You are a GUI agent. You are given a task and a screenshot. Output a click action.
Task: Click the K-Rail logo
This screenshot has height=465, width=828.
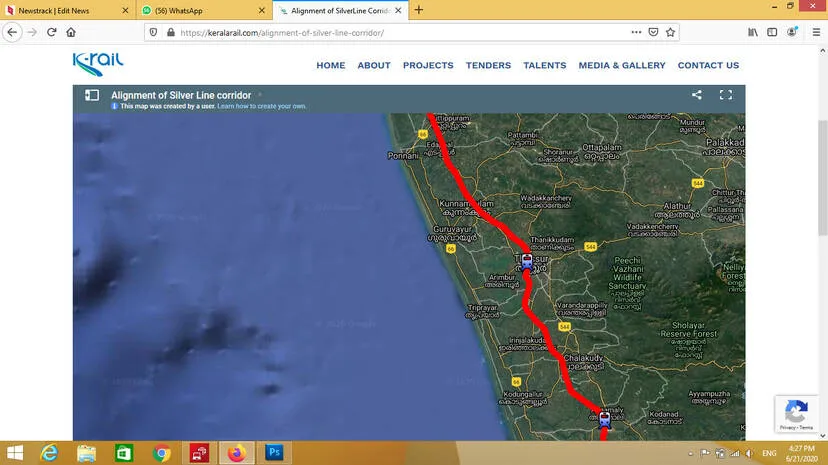pyautogui.click(x=98, y=64)
